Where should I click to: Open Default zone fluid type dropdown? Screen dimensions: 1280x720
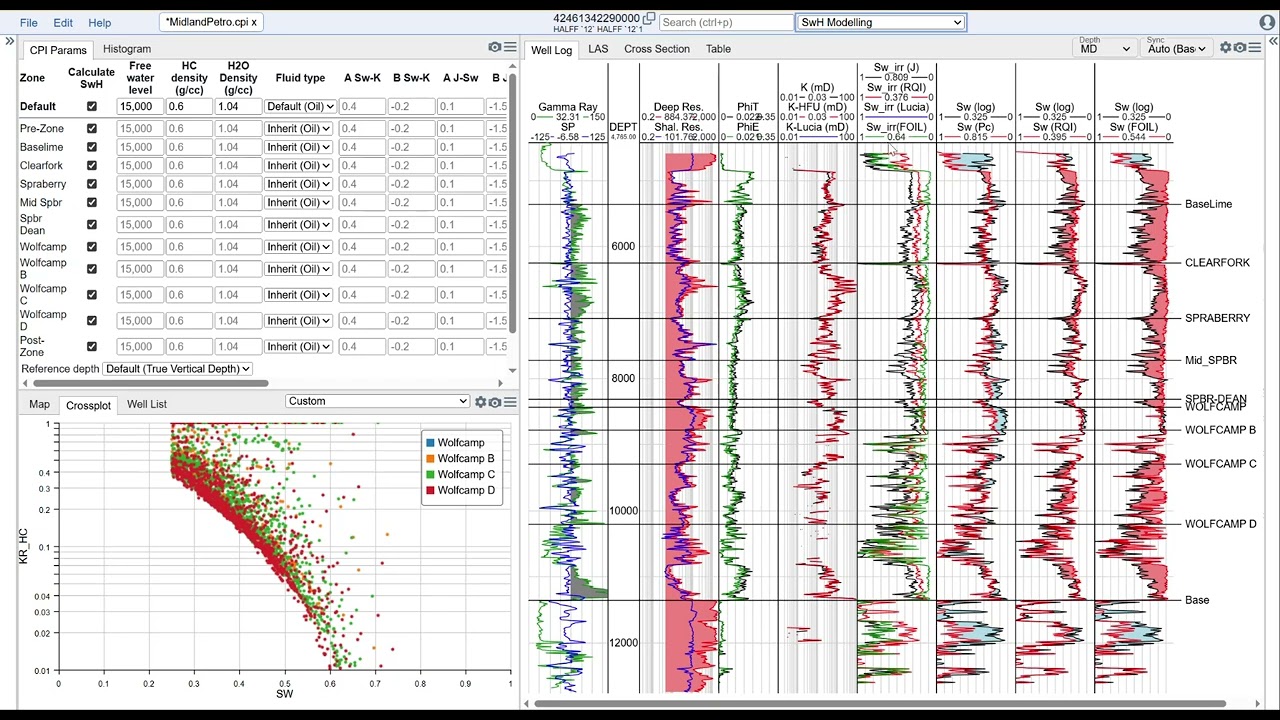point(298,106)
